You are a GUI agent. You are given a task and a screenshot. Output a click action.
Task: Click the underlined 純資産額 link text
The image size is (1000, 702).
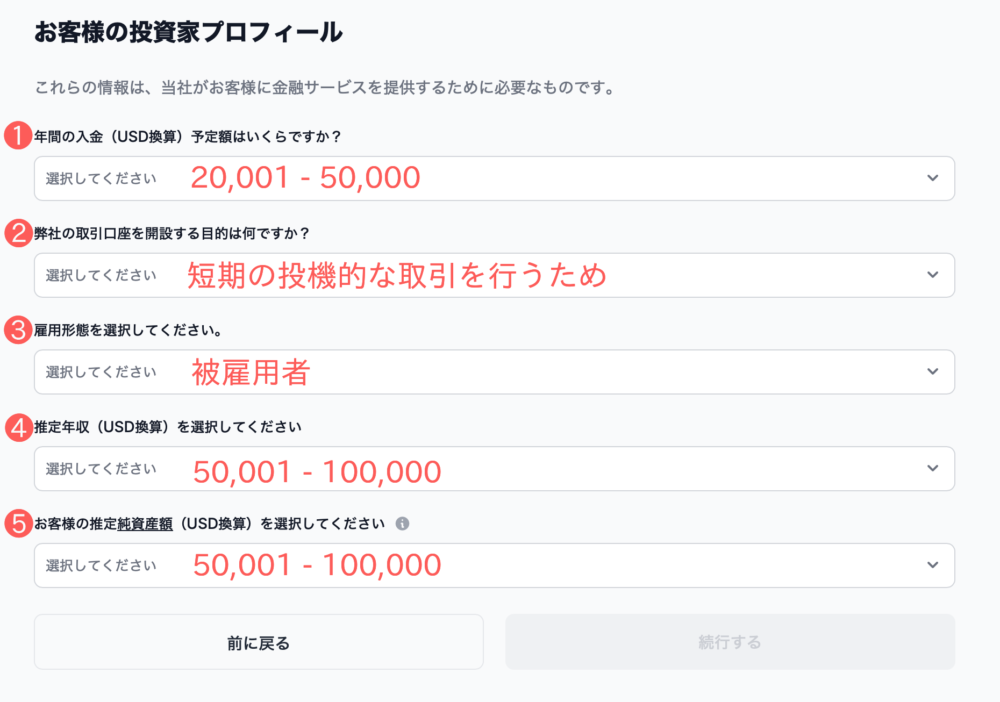(145, 524)
